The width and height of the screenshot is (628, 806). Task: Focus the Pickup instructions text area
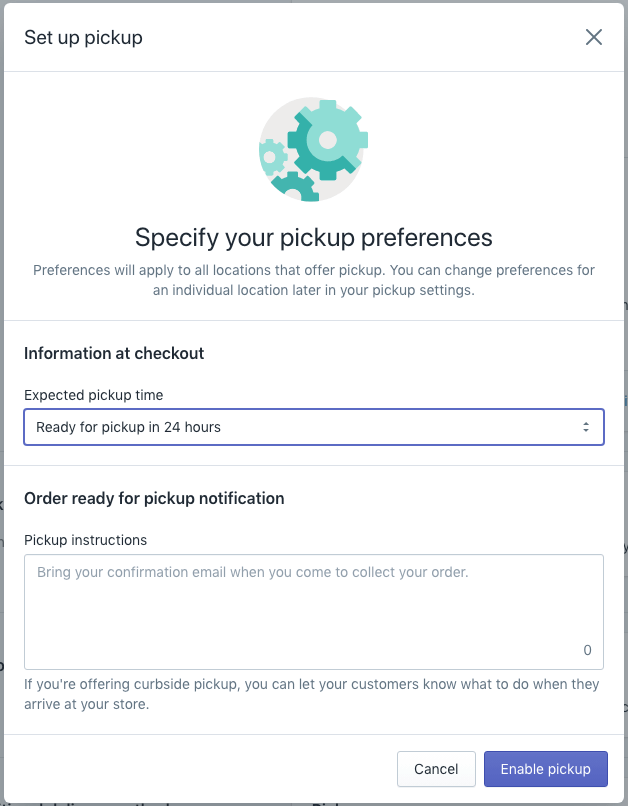click(313, 612)
